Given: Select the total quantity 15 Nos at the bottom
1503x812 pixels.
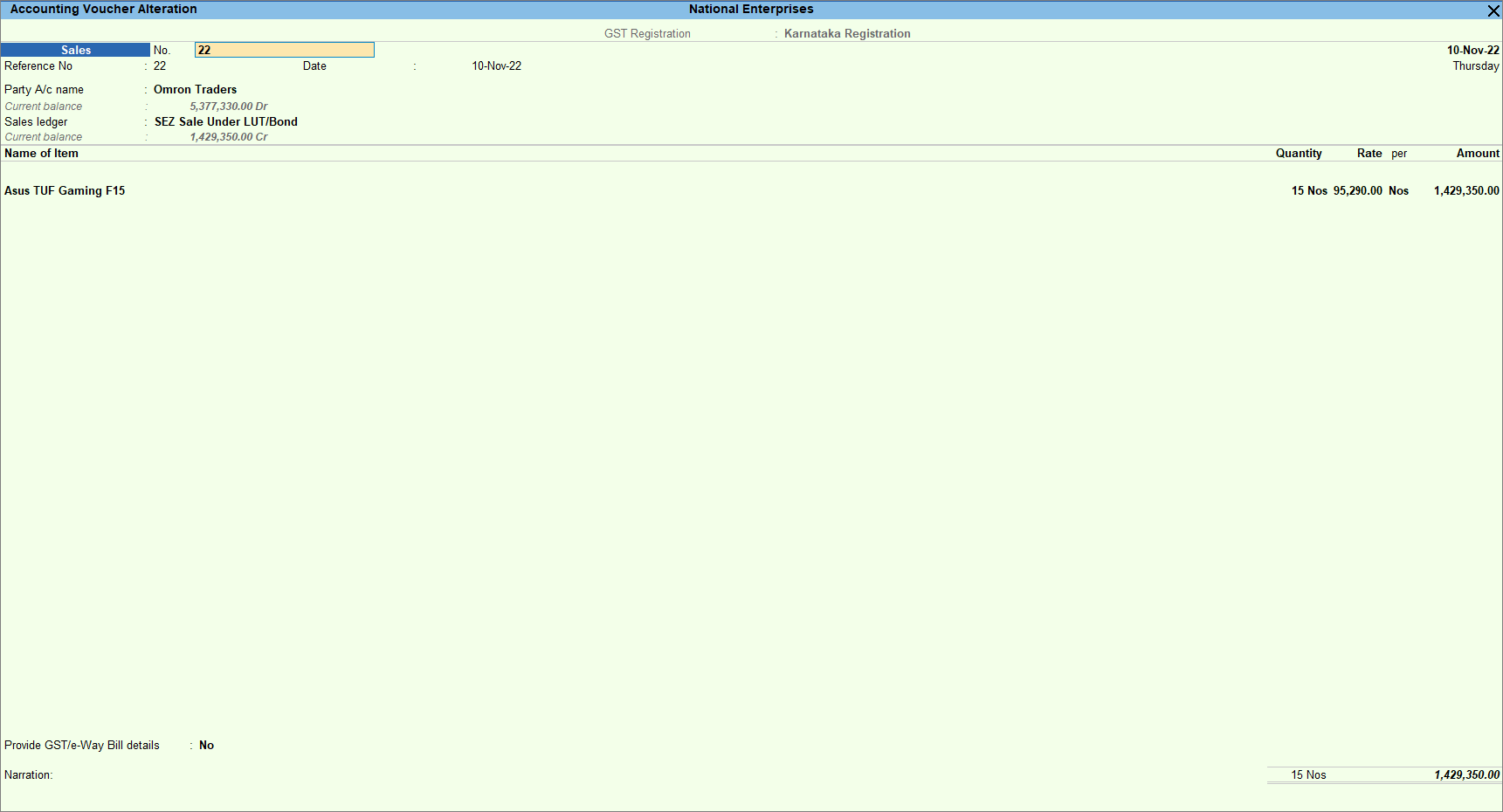Looking at the screenshot, I should (1308, 775).
